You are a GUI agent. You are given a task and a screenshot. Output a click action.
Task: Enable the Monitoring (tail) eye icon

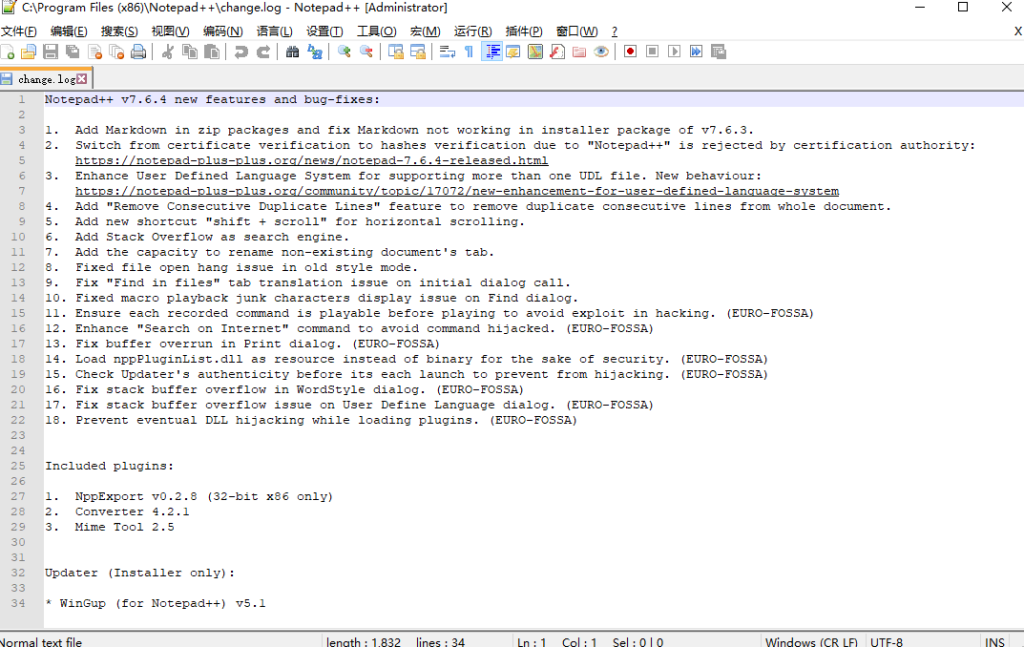[603, 51]
